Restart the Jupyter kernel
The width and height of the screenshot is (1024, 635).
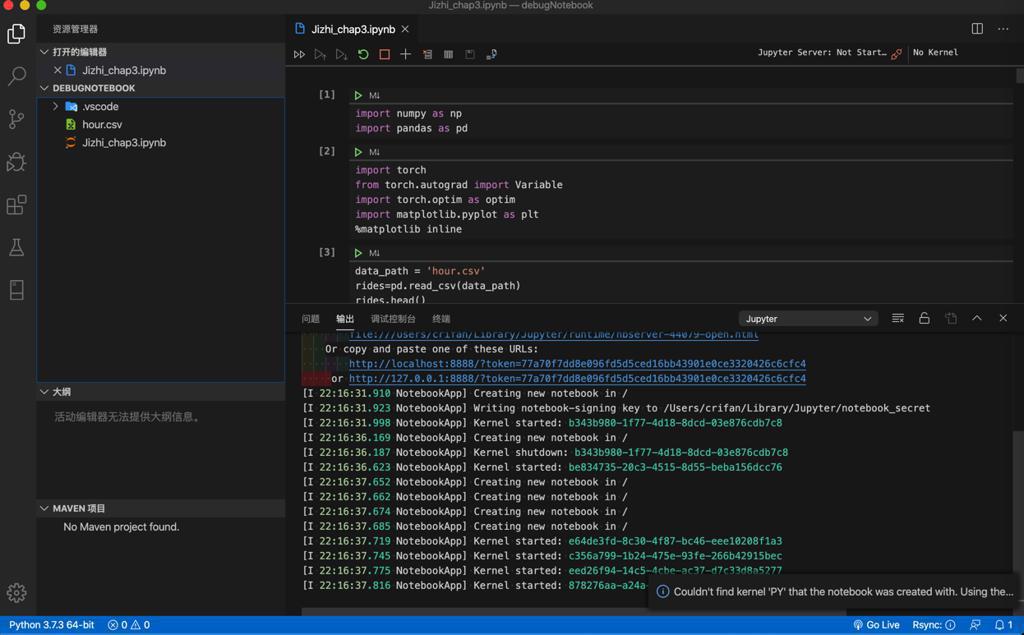[363, 54]
